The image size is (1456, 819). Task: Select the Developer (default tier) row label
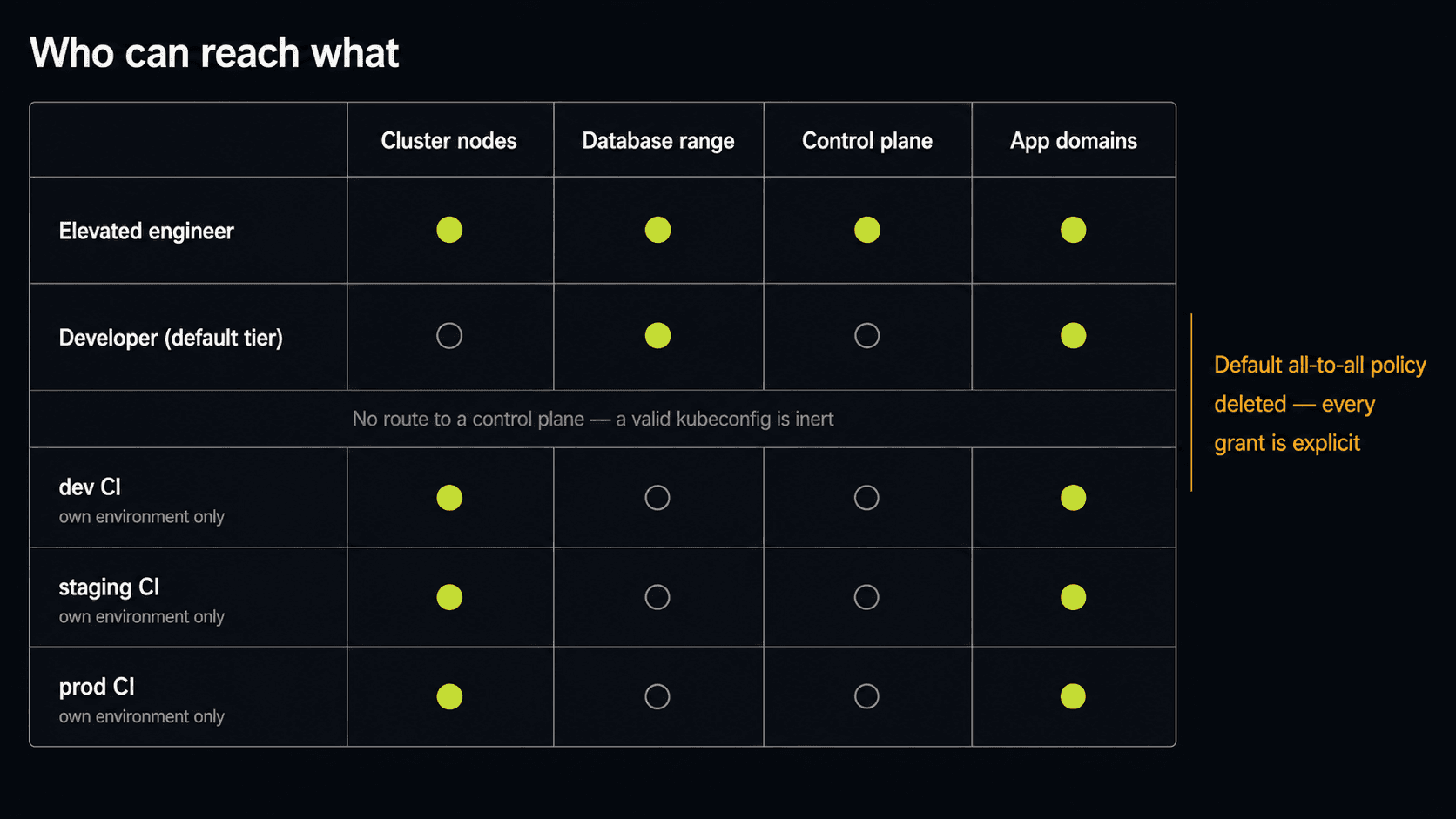pyautogui.click(x=171, y=338)
